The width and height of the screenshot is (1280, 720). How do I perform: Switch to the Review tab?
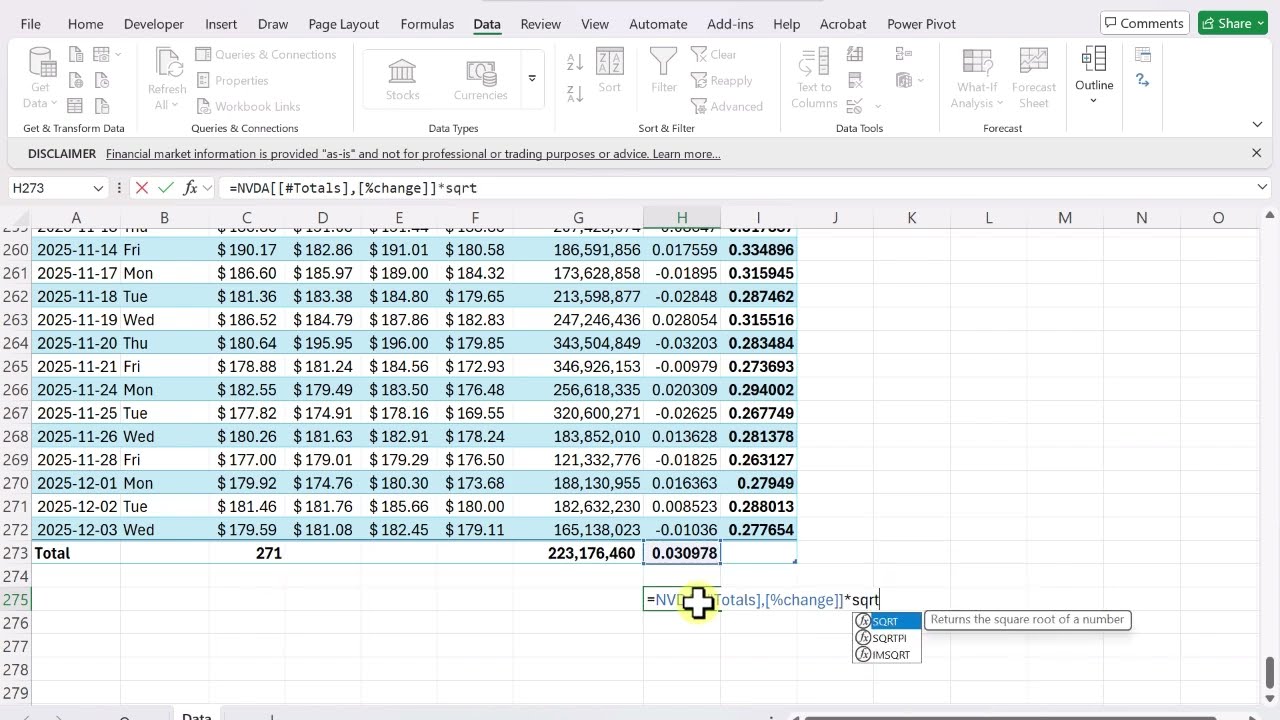coord(540,24)
